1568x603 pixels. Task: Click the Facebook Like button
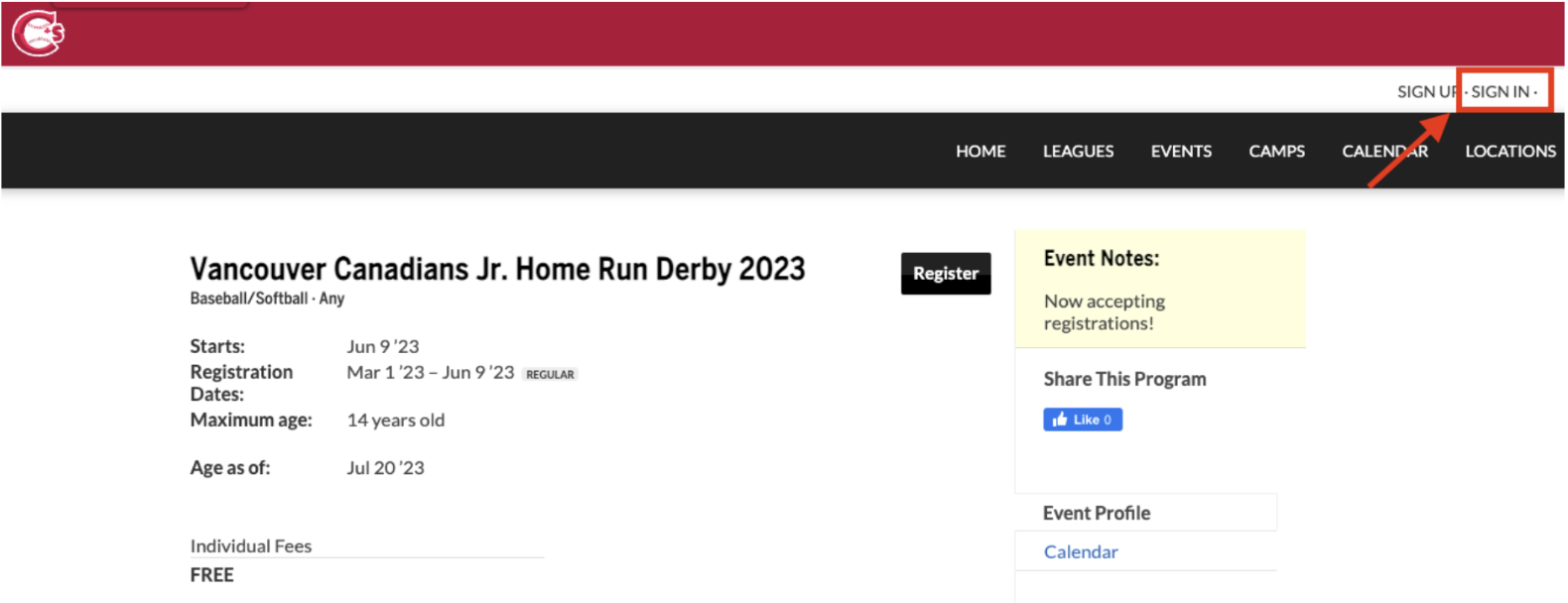point(1083,420)
